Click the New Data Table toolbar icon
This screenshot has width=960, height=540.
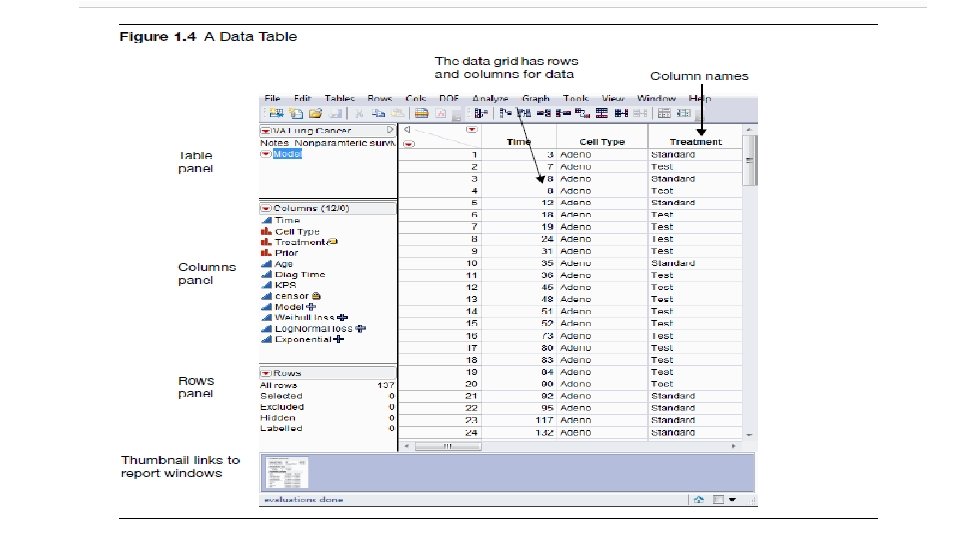(x=276, y=113)
